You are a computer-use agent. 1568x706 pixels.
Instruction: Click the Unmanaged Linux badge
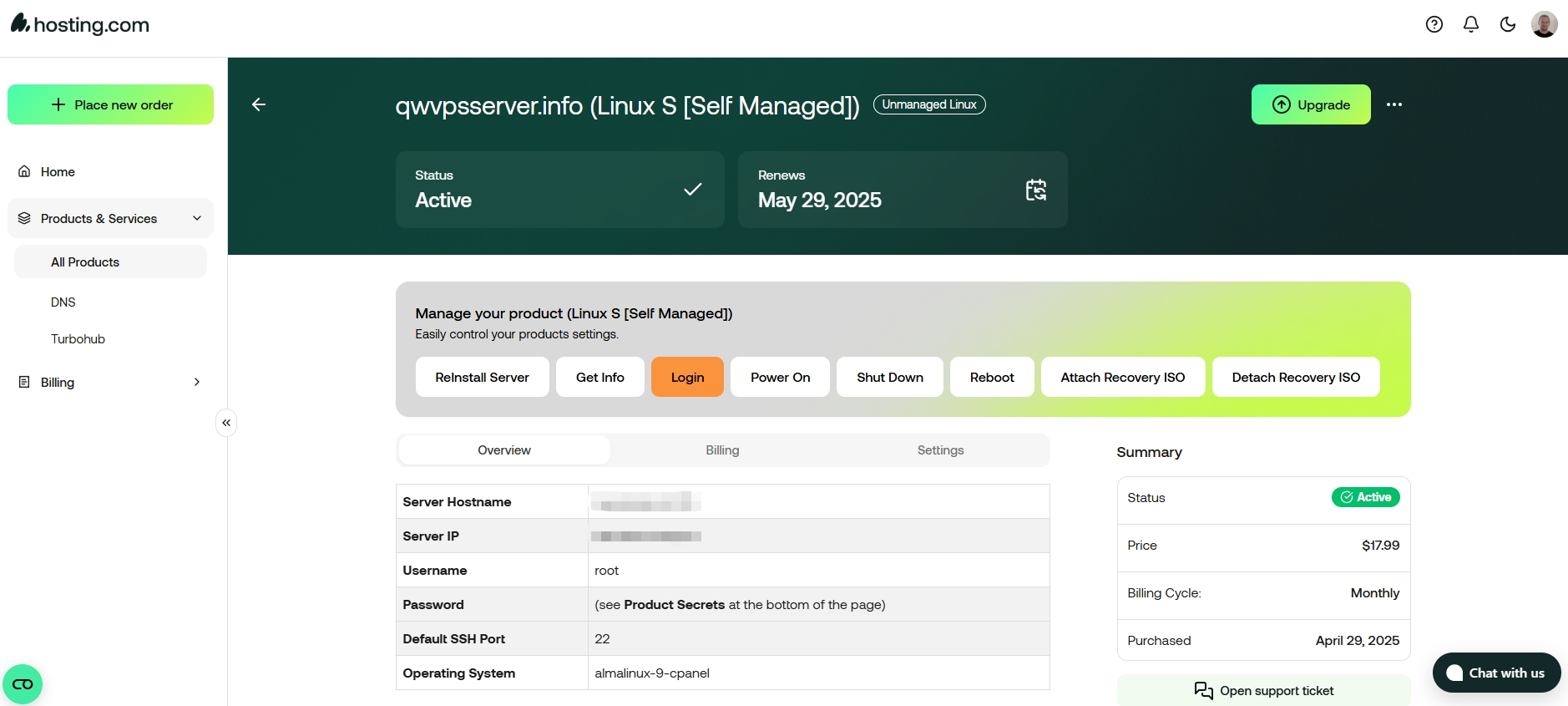click(x=929, y=104)
